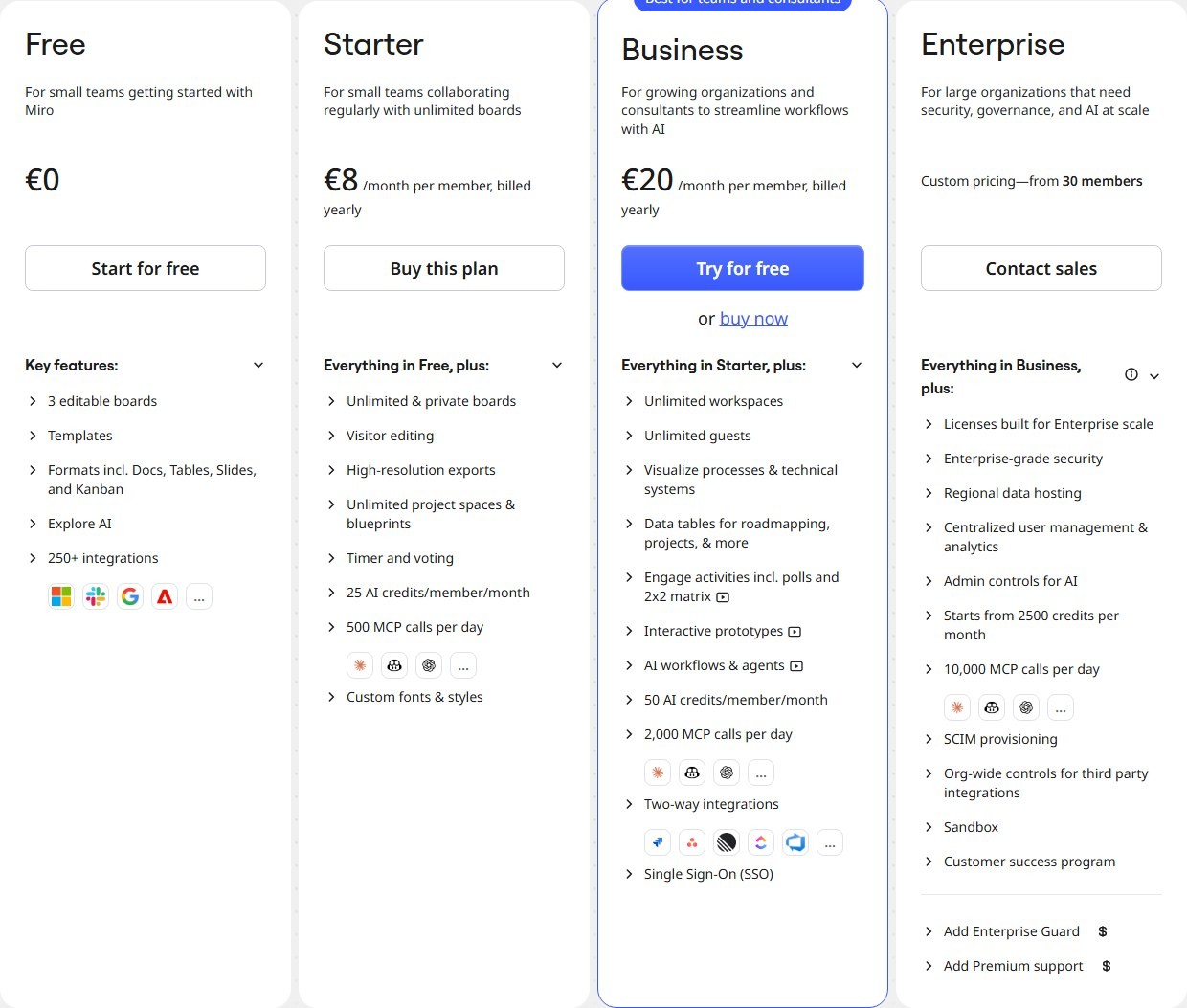Screen dimensions: 1187x1008
Task: Click the Contact sales button
Action: [x=1041, y=268]
